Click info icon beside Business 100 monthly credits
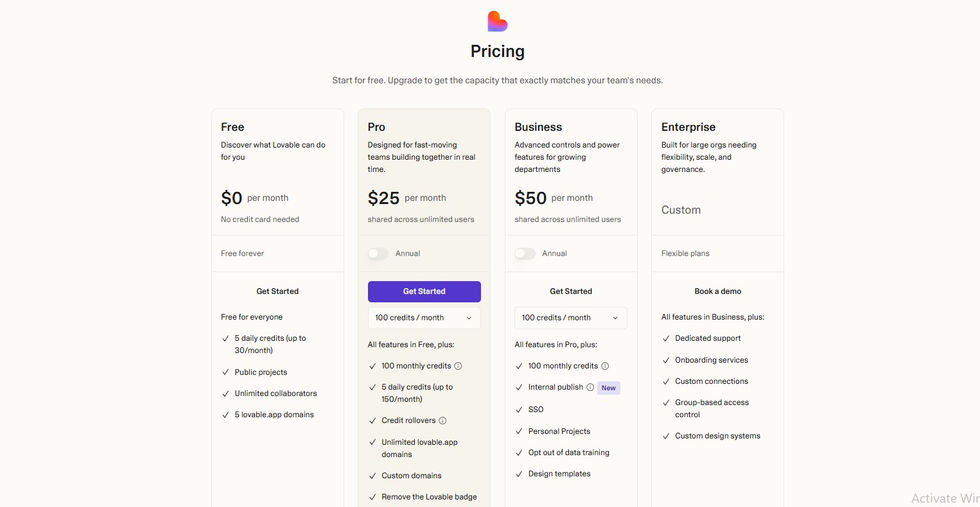 tap(605, 366)
